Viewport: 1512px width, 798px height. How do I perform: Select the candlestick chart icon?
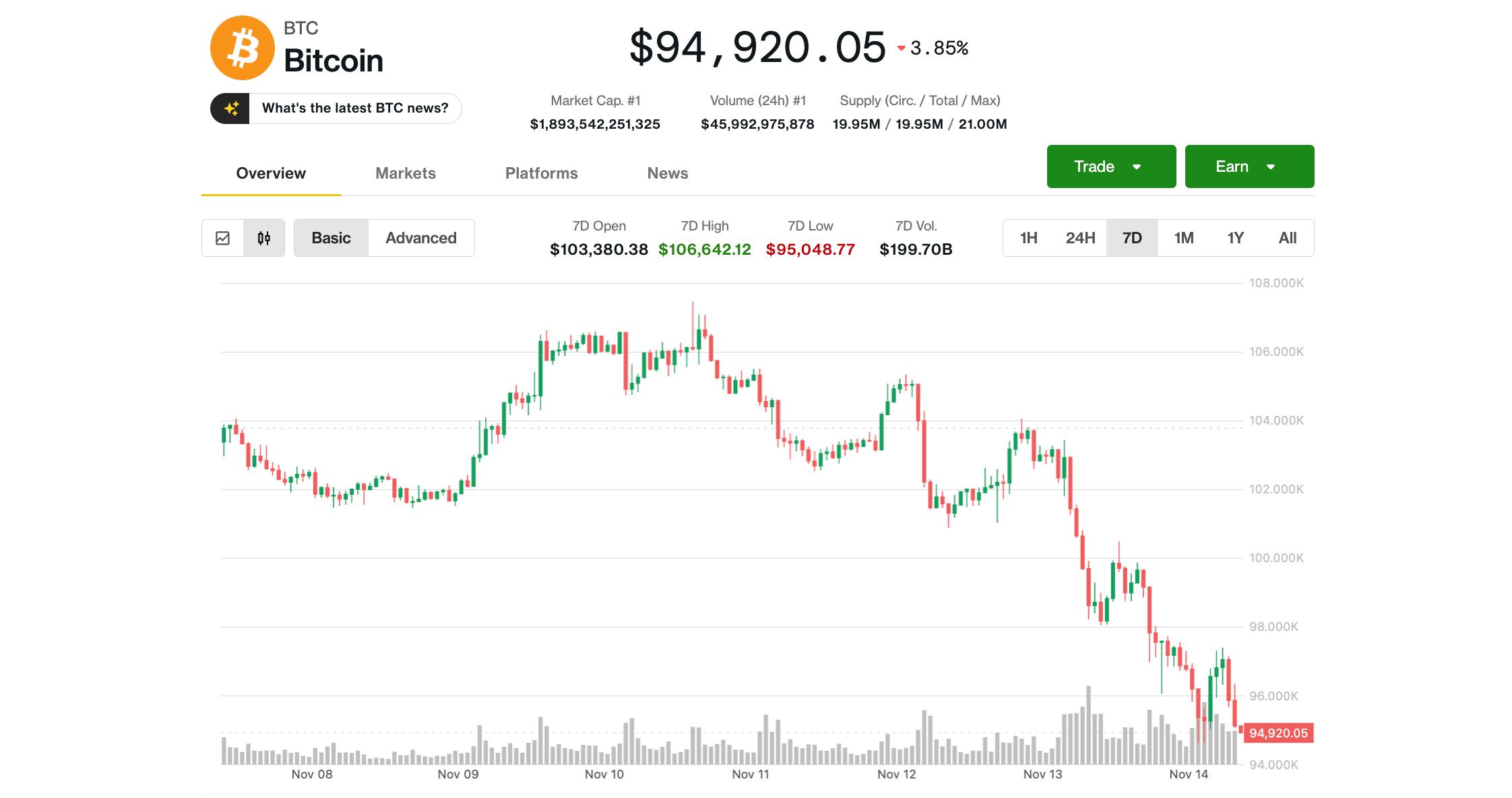tap(263, 237)
